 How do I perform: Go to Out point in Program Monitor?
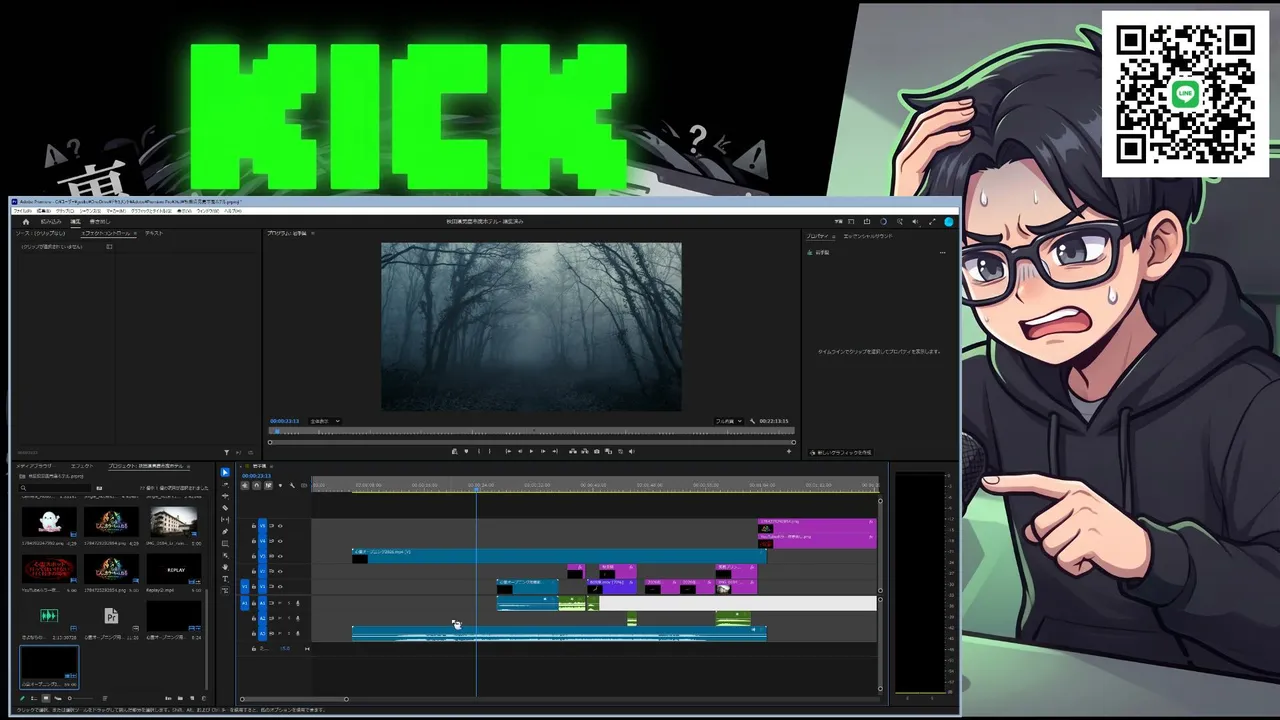555,451
